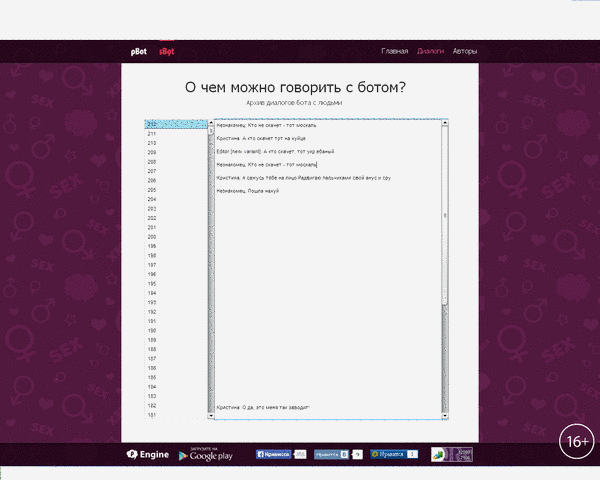Click inside the conversation text area
This screenshot has width=600, height=480.
pyautogui.click(x=328, y=269)
